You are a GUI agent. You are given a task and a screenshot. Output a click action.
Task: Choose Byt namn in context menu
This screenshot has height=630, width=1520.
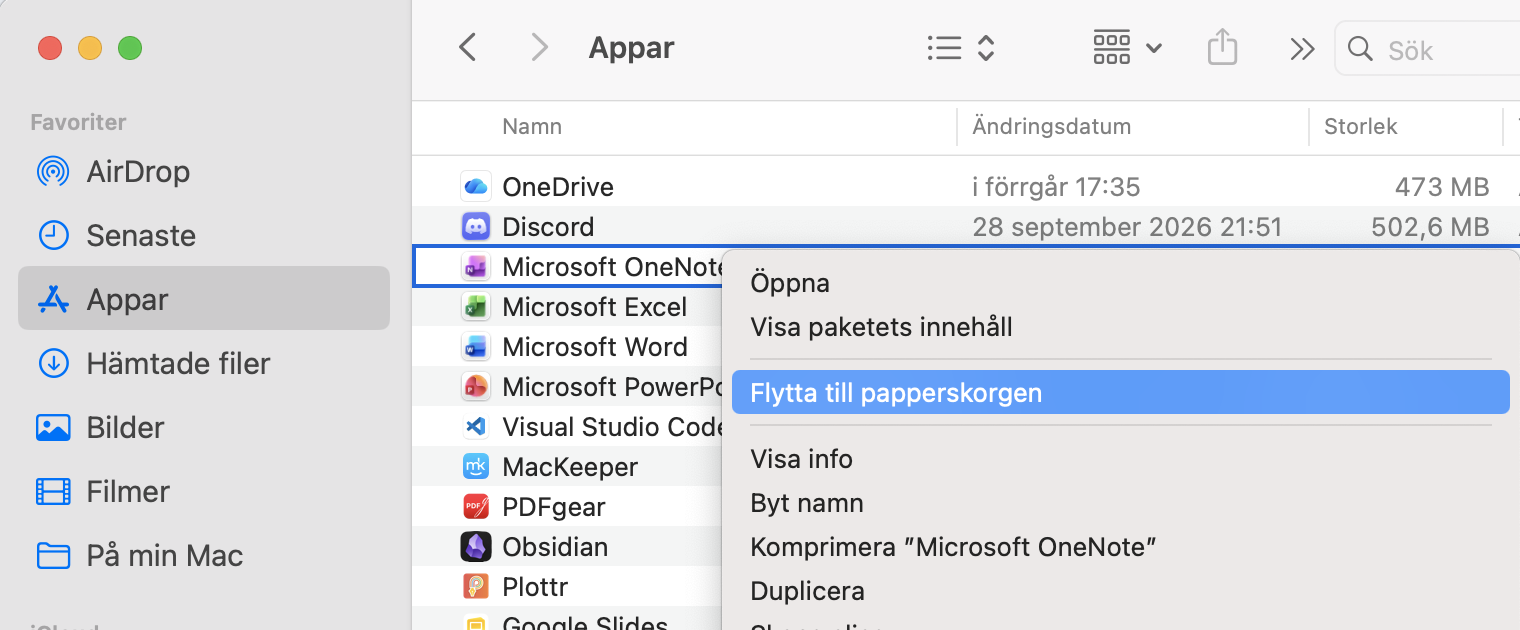click(x=806, y=504)
